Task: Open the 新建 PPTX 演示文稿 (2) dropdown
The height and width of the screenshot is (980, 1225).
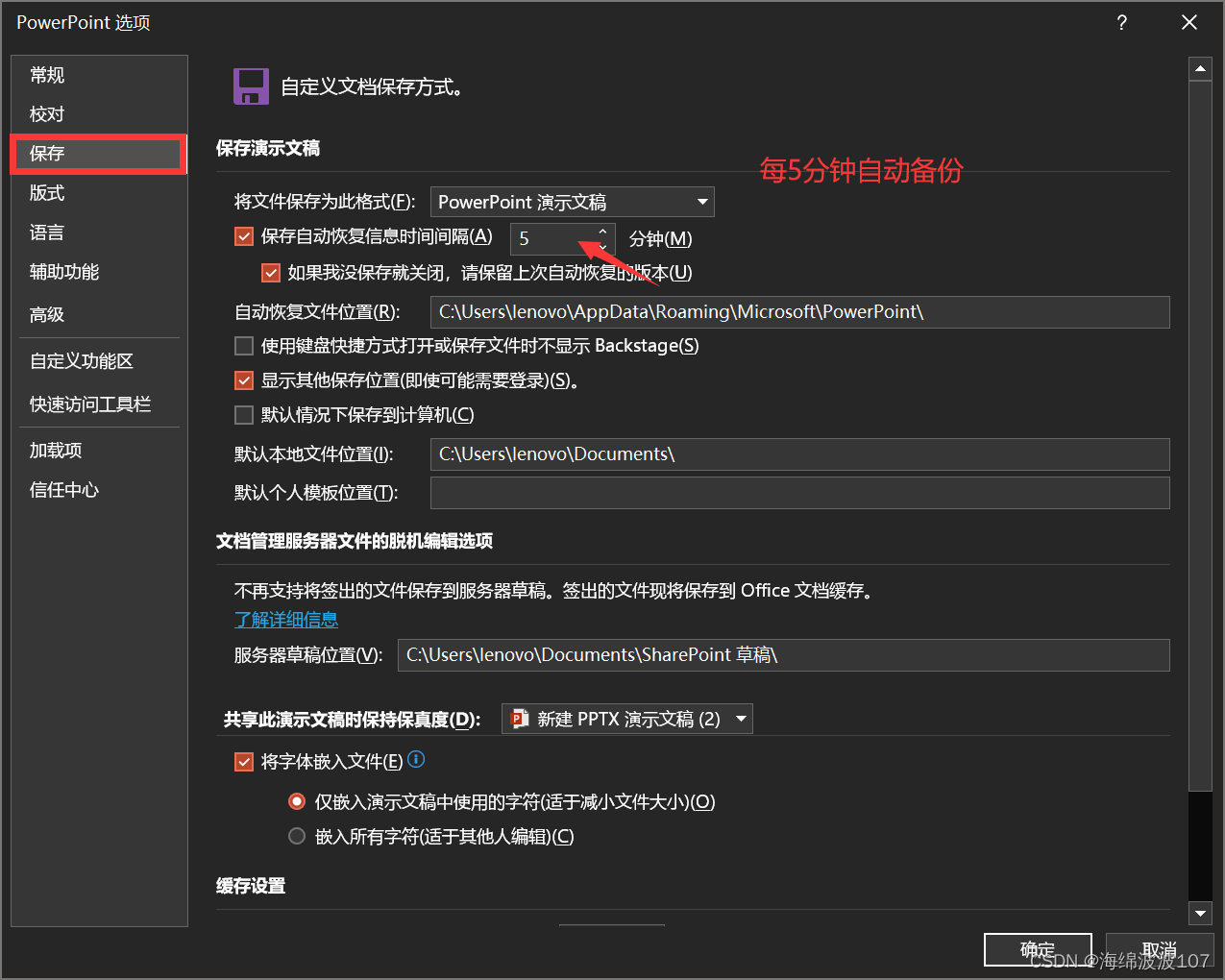Action: click(627, 719)
